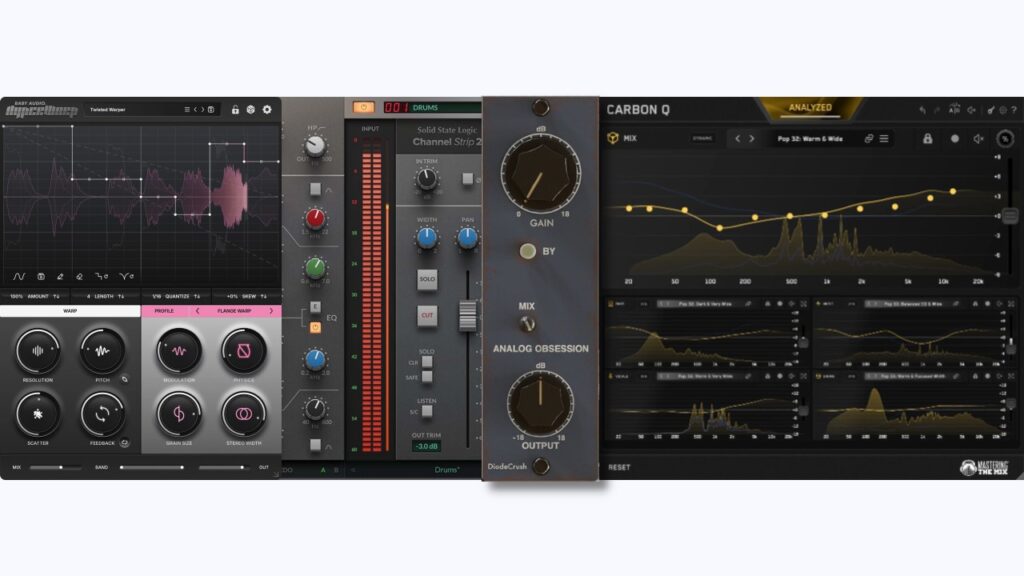Select the step curve tool in Hyperwarp
1024x576 pixels.
click(101, 277)
